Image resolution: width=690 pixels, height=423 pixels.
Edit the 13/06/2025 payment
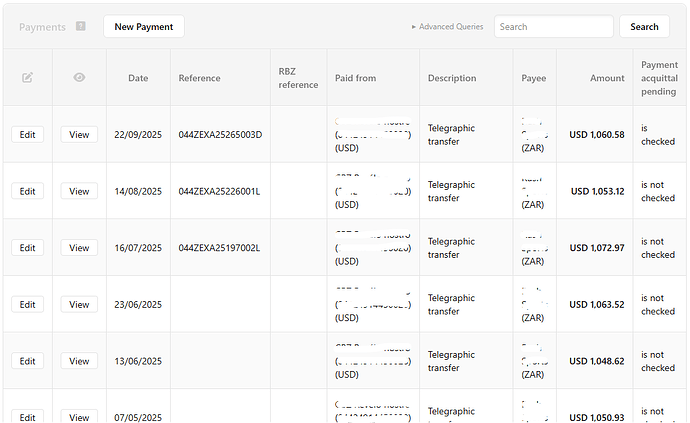coord(27,361)
